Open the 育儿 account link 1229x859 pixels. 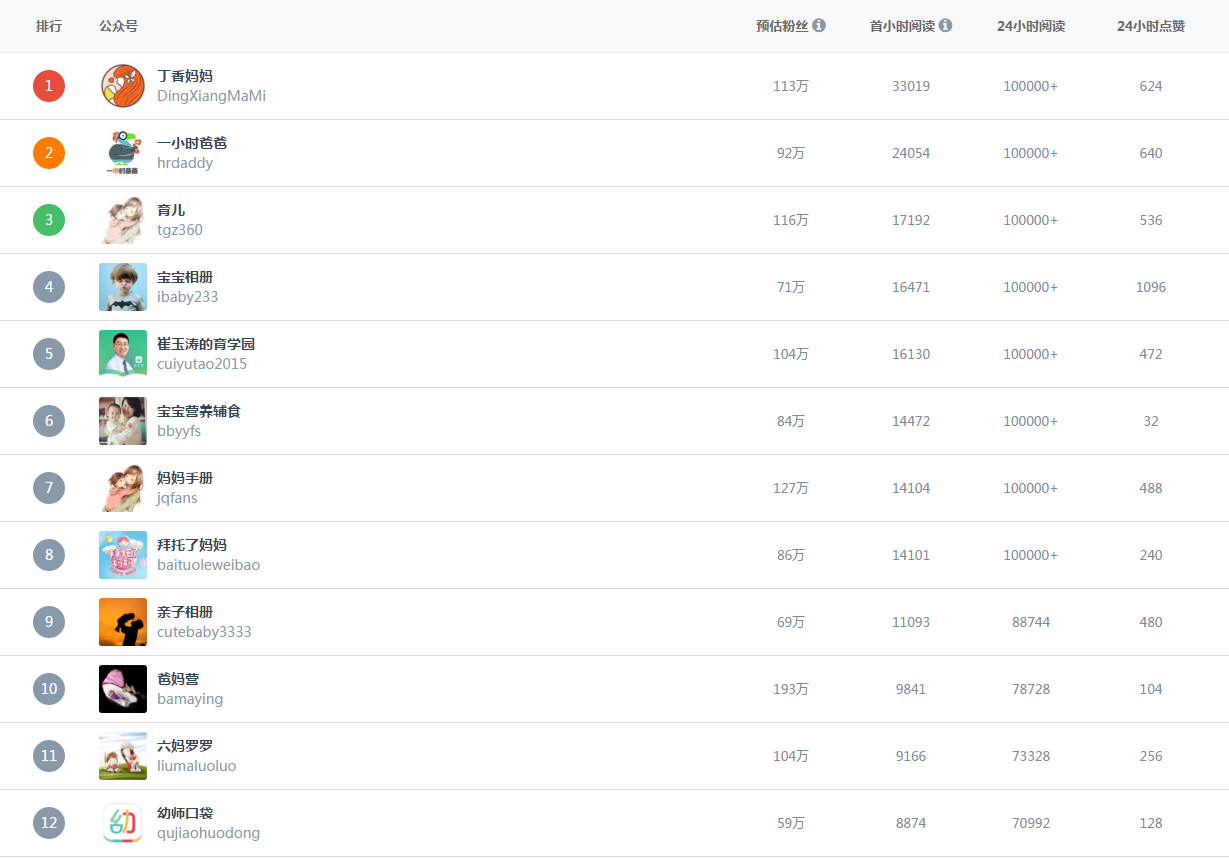pos(171,210)
